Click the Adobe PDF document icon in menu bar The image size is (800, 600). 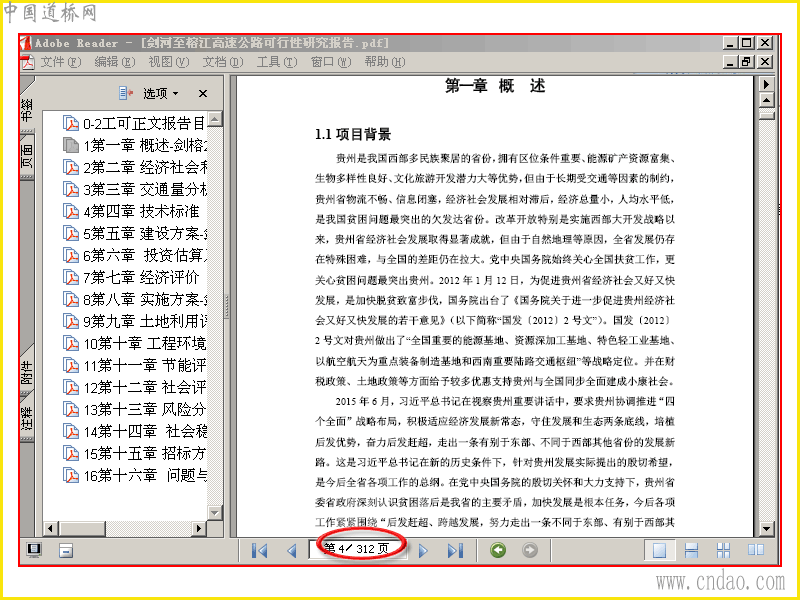click(28, 62)
